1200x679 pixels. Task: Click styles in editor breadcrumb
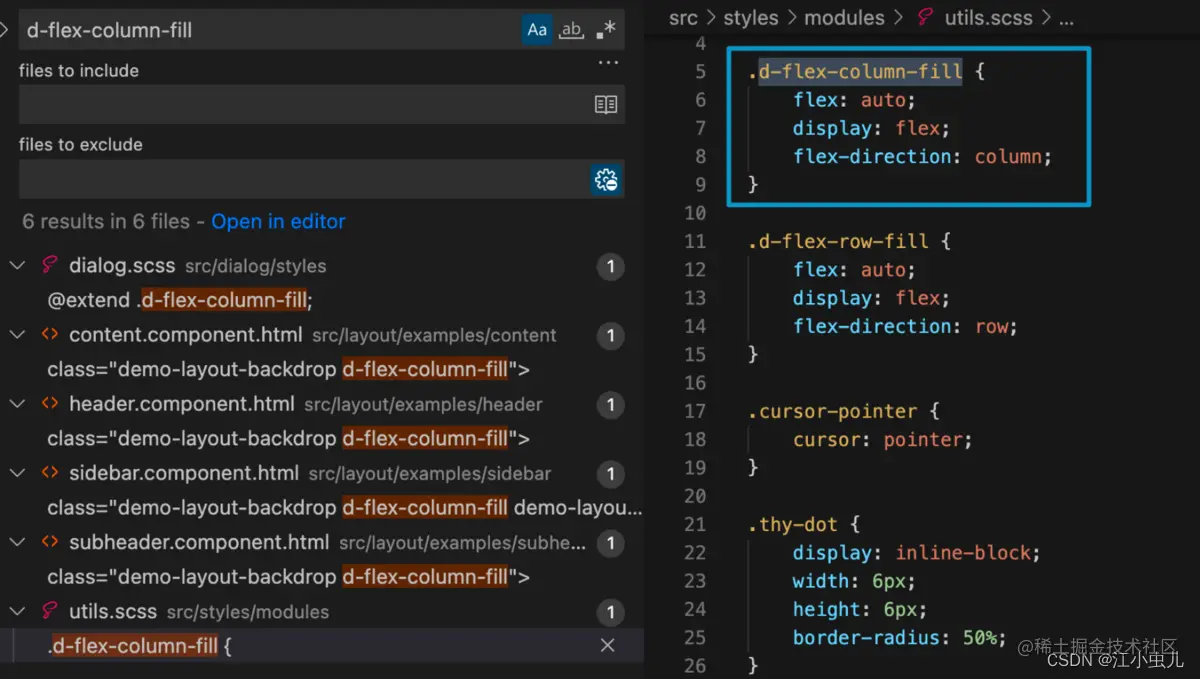751,18
